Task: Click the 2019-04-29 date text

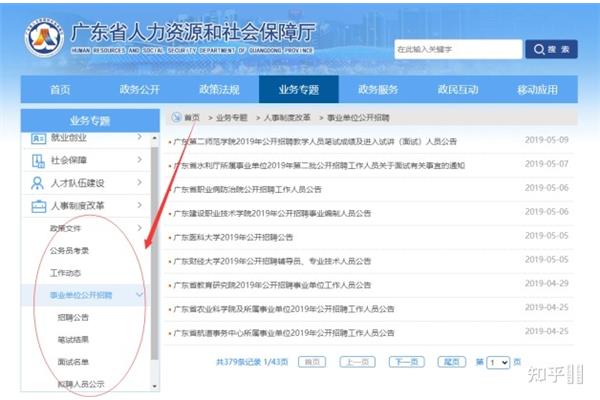Action: pyautogui.click(x=546, y=283)
